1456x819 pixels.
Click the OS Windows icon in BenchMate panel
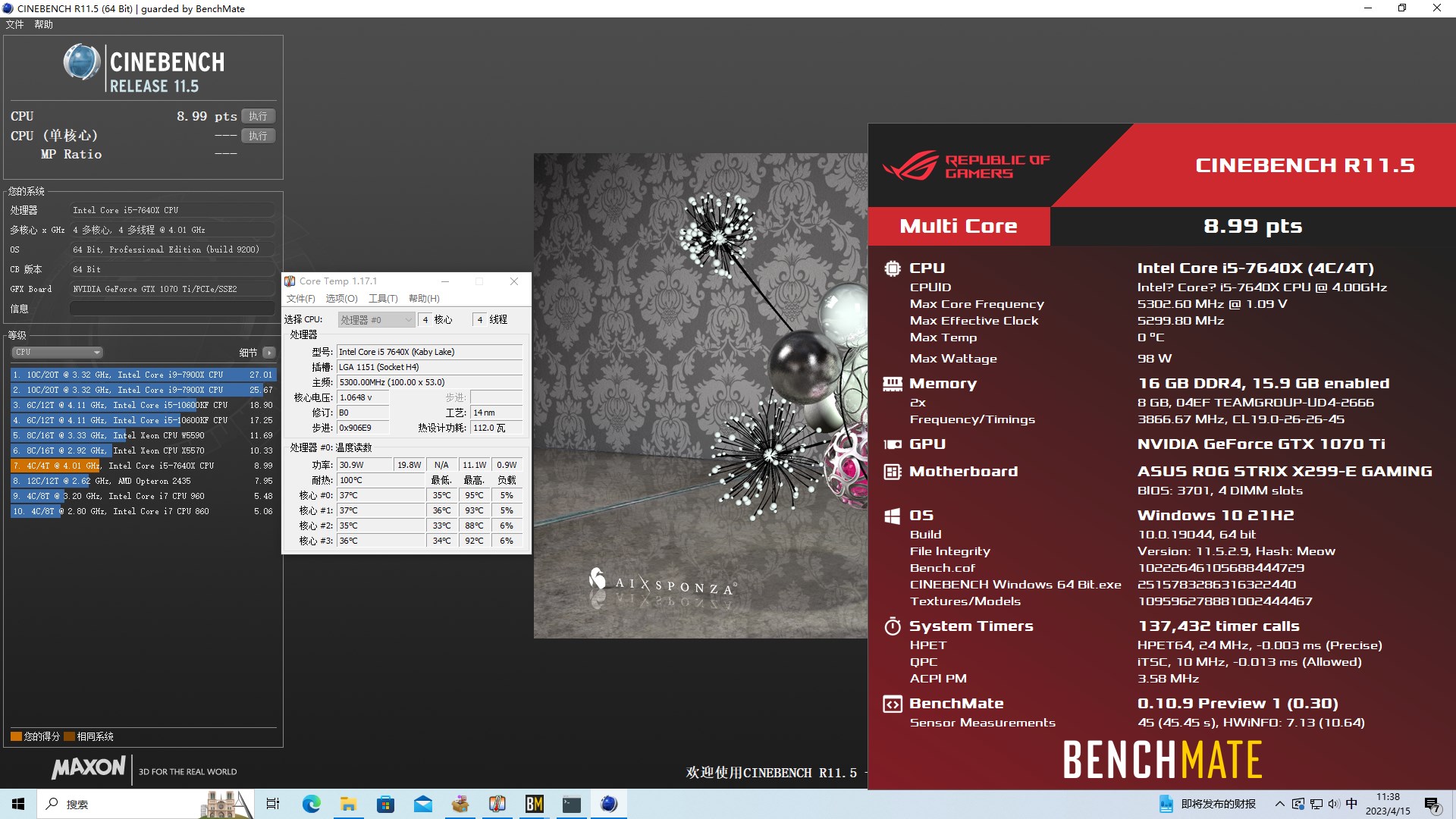tap(893, 516)
